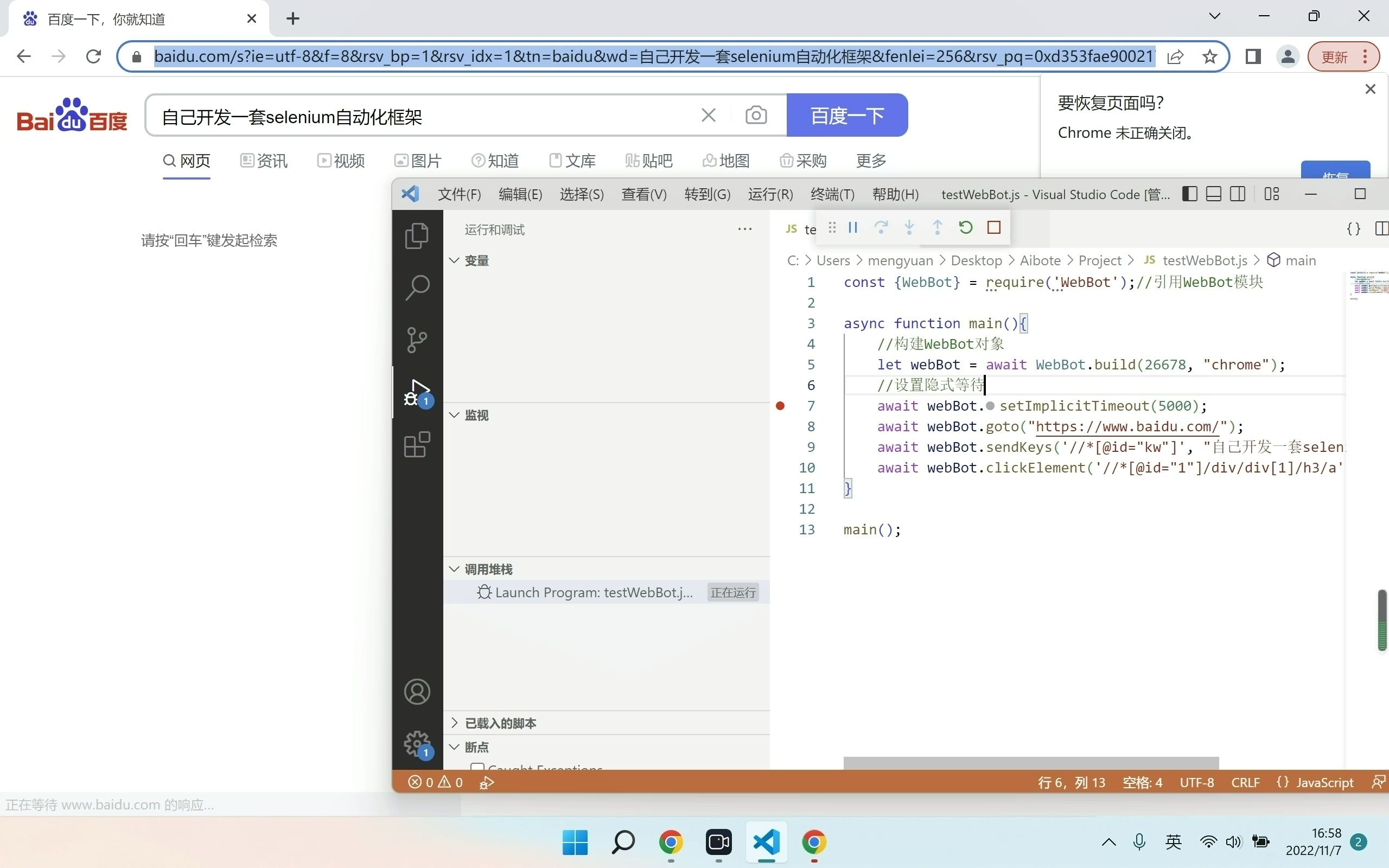Go back in Chrome
1389x868 pixels.
point(24,56)
